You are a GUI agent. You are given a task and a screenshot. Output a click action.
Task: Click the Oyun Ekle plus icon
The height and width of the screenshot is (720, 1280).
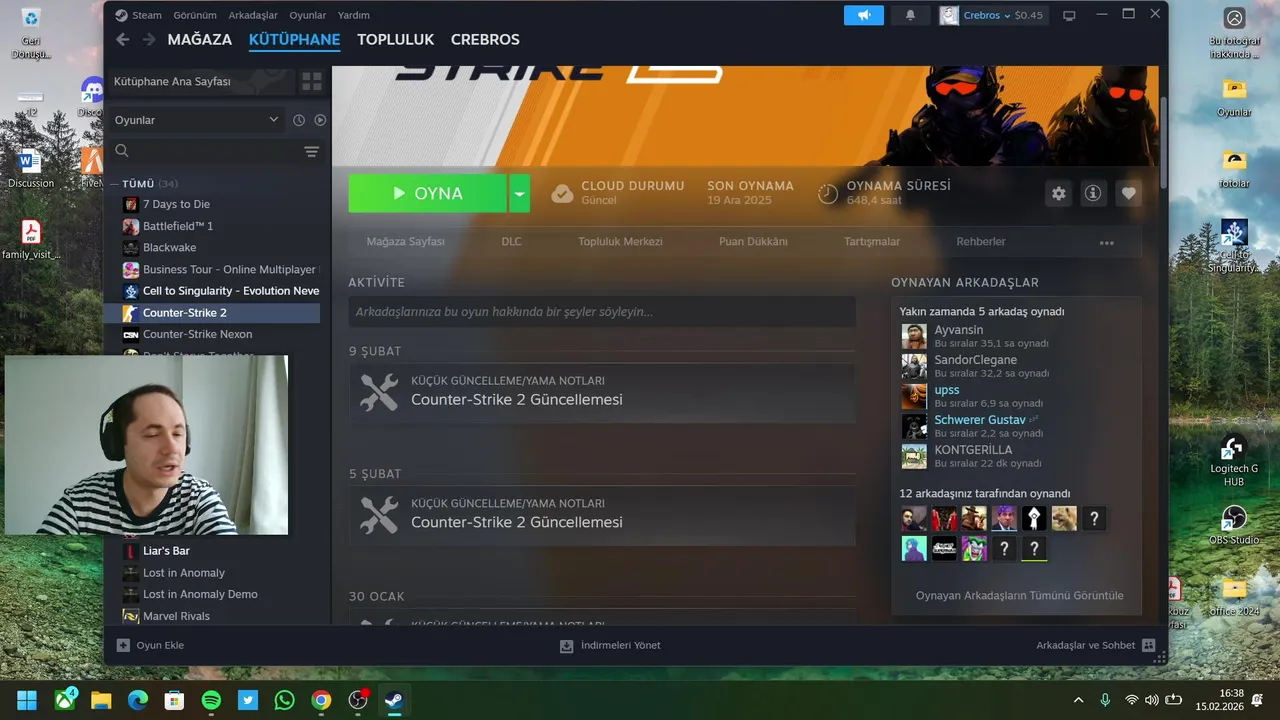tap(123, 645)
